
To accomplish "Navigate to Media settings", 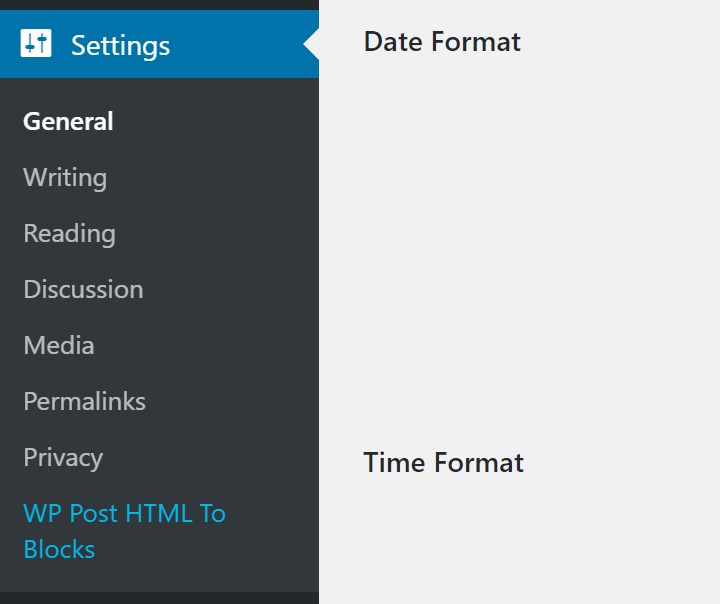I will click(x=59, y=345).
